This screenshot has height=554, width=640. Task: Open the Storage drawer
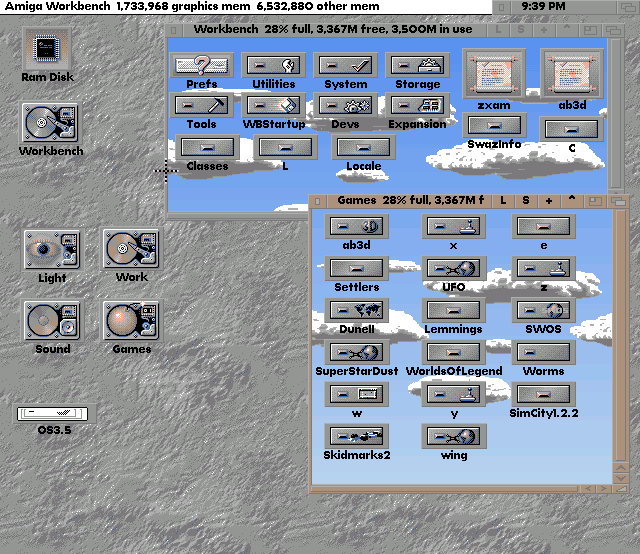tap(417, 65)
